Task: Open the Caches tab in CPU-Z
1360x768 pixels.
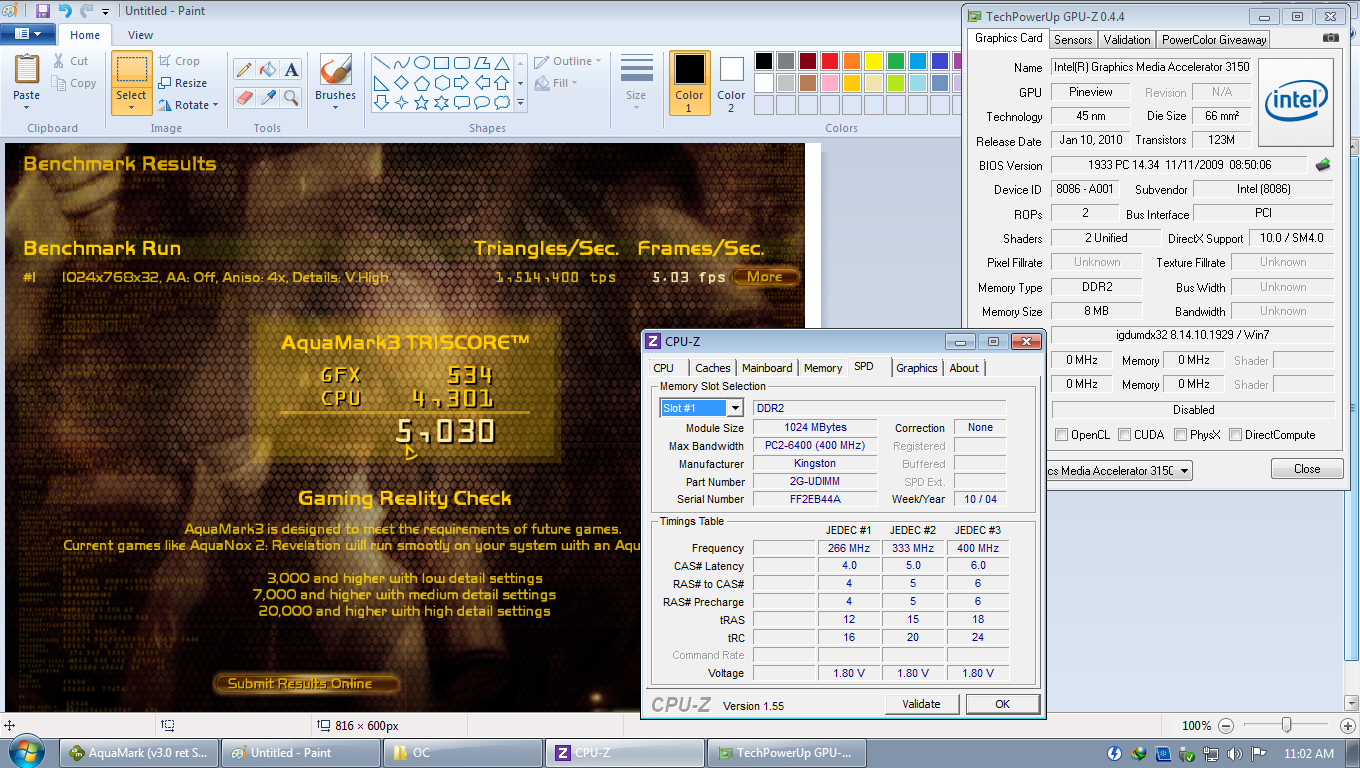Action: 713,368
